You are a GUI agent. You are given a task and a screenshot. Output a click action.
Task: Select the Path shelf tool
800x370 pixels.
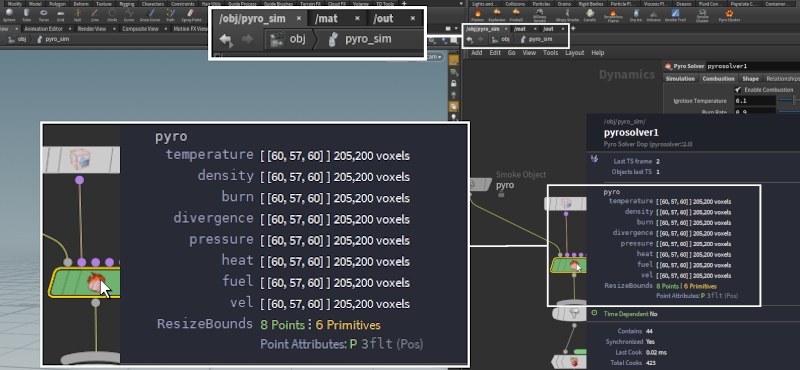pos(170,15)
